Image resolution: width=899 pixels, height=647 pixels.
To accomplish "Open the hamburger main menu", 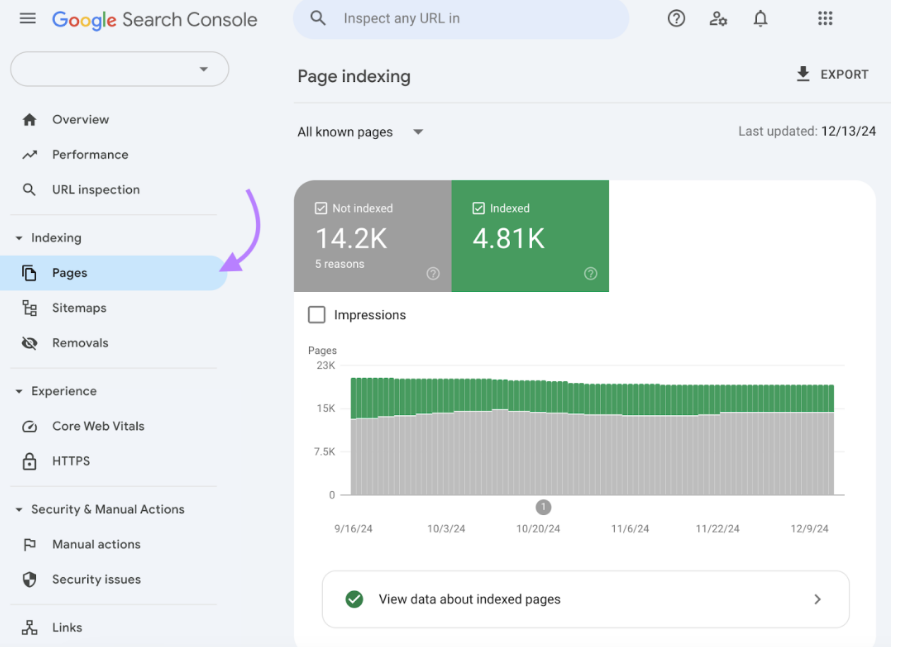I will [28, 19].
